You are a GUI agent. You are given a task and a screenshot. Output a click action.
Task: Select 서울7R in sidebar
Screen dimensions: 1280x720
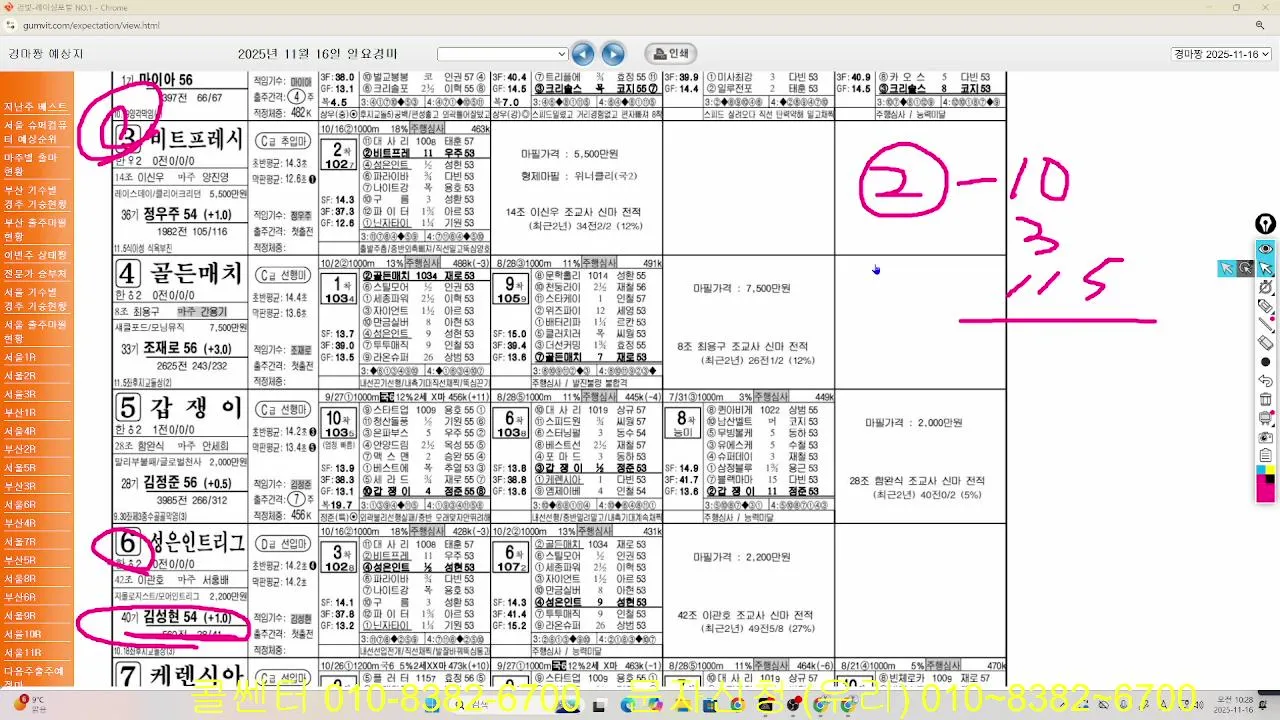point(20,542)
